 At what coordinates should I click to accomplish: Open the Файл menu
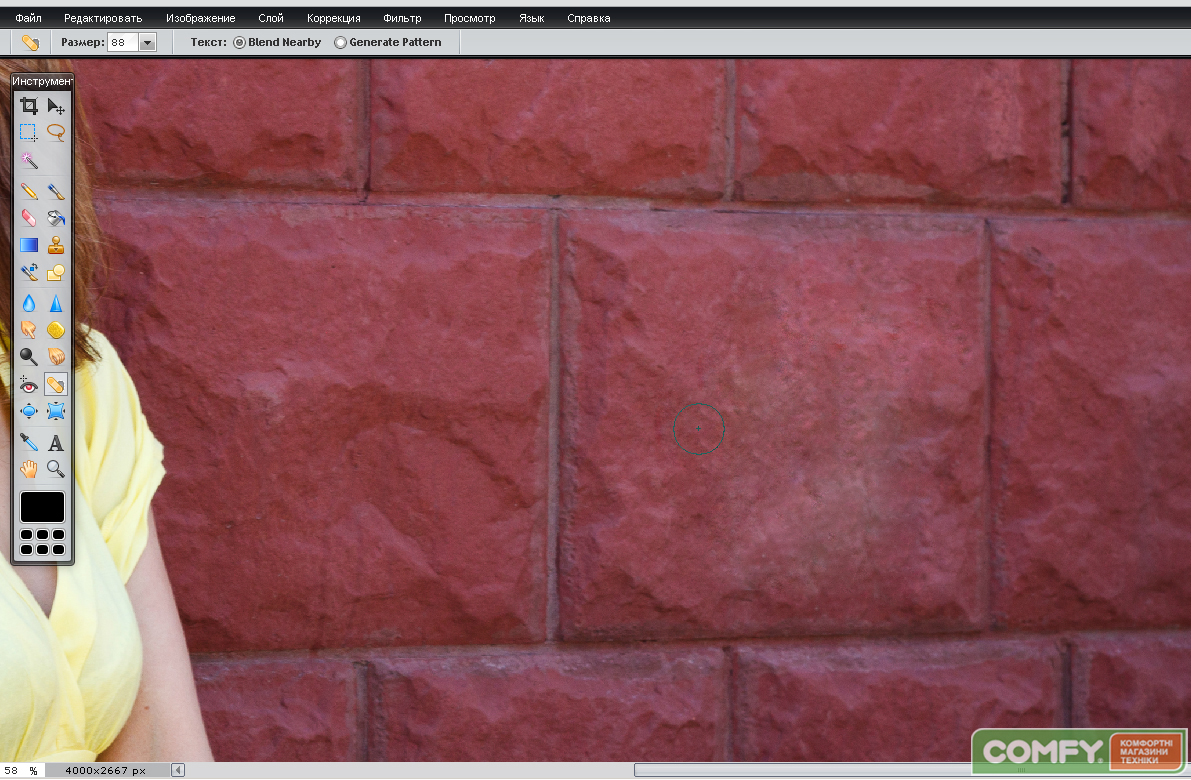[x=28, y=17]
